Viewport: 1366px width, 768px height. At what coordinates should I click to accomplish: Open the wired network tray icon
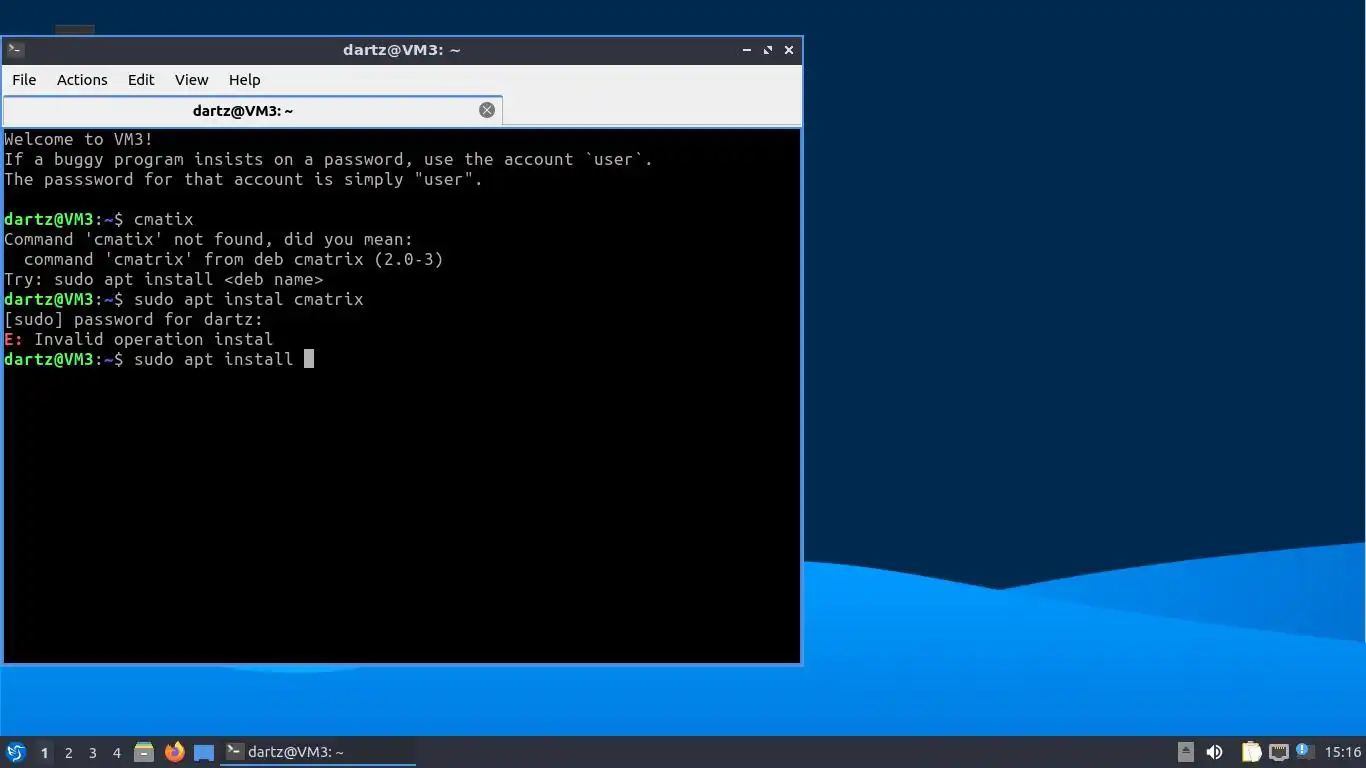(1278, 752)
